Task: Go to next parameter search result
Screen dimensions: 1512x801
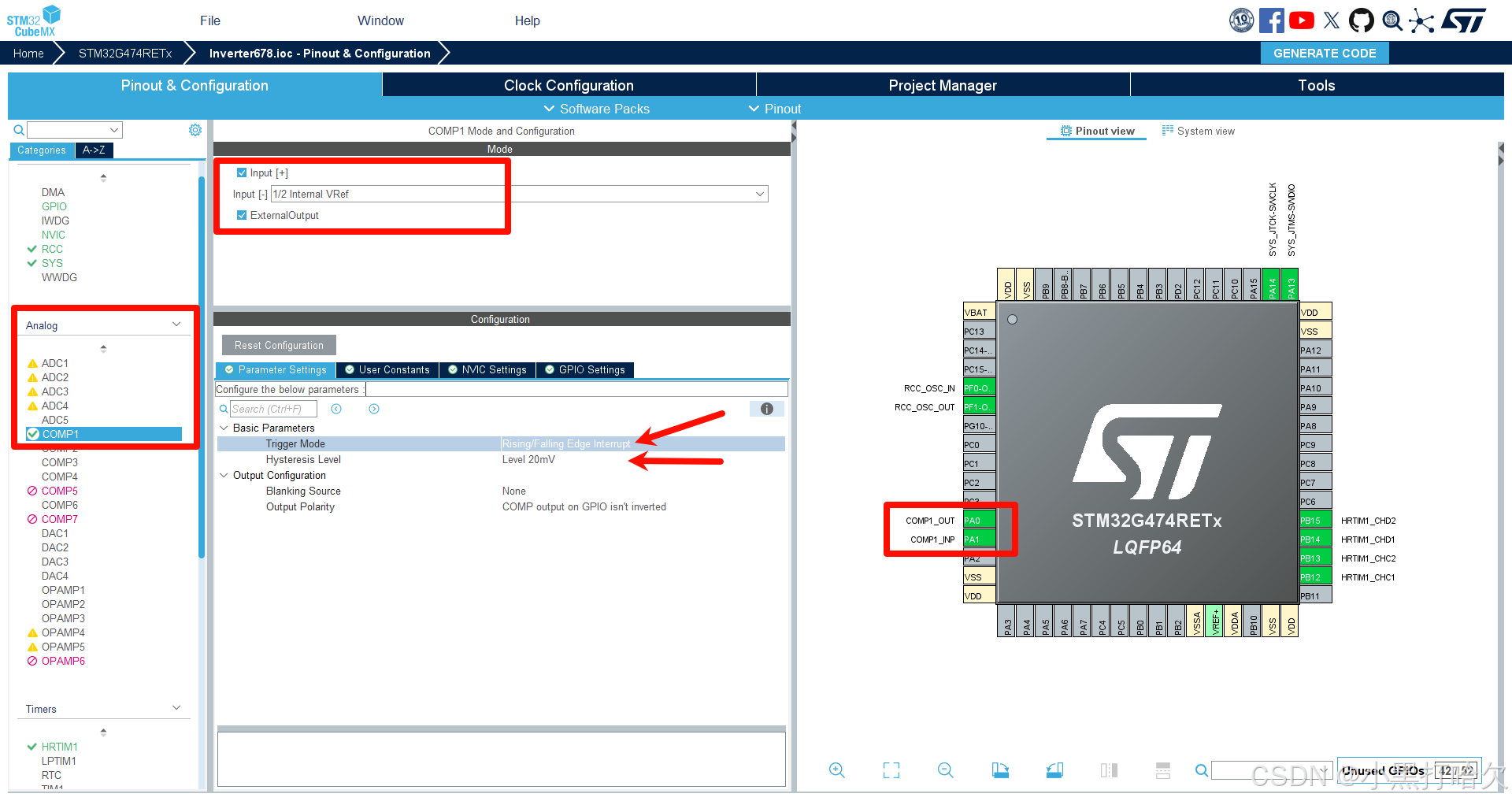Action: click(374, 409)
